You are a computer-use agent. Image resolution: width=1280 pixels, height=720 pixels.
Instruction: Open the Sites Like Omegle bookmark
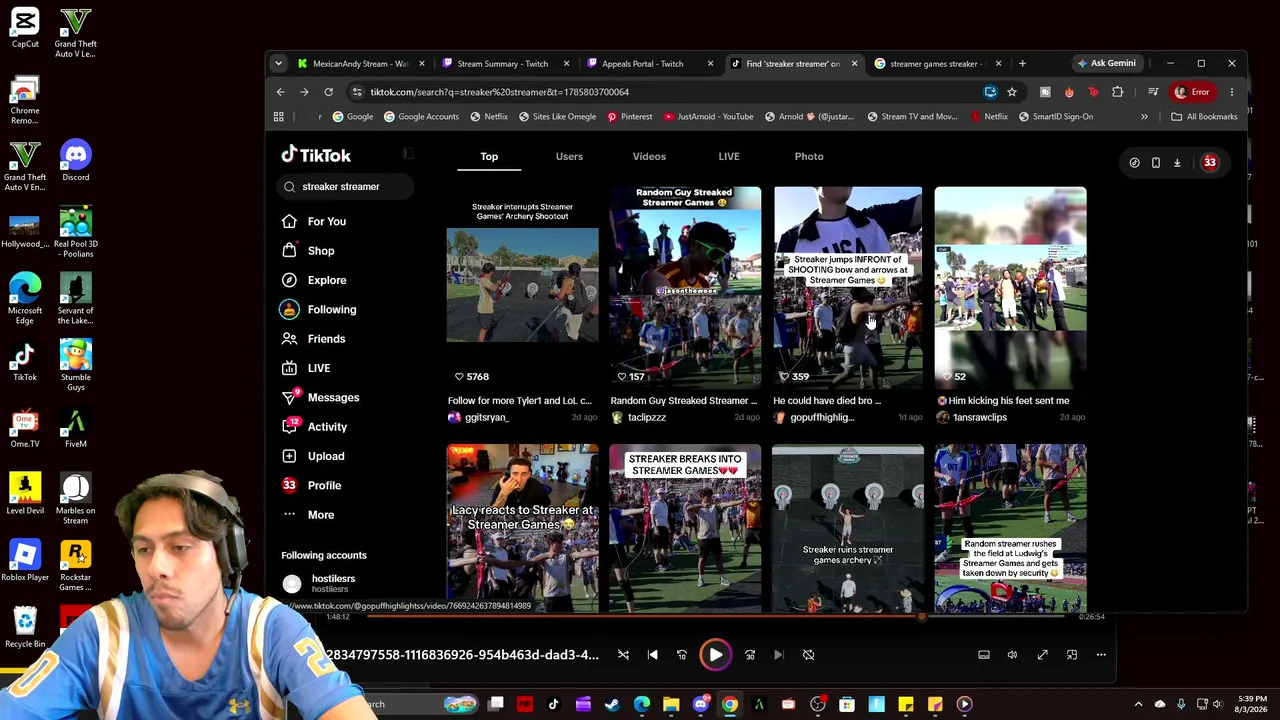point(557,117)
